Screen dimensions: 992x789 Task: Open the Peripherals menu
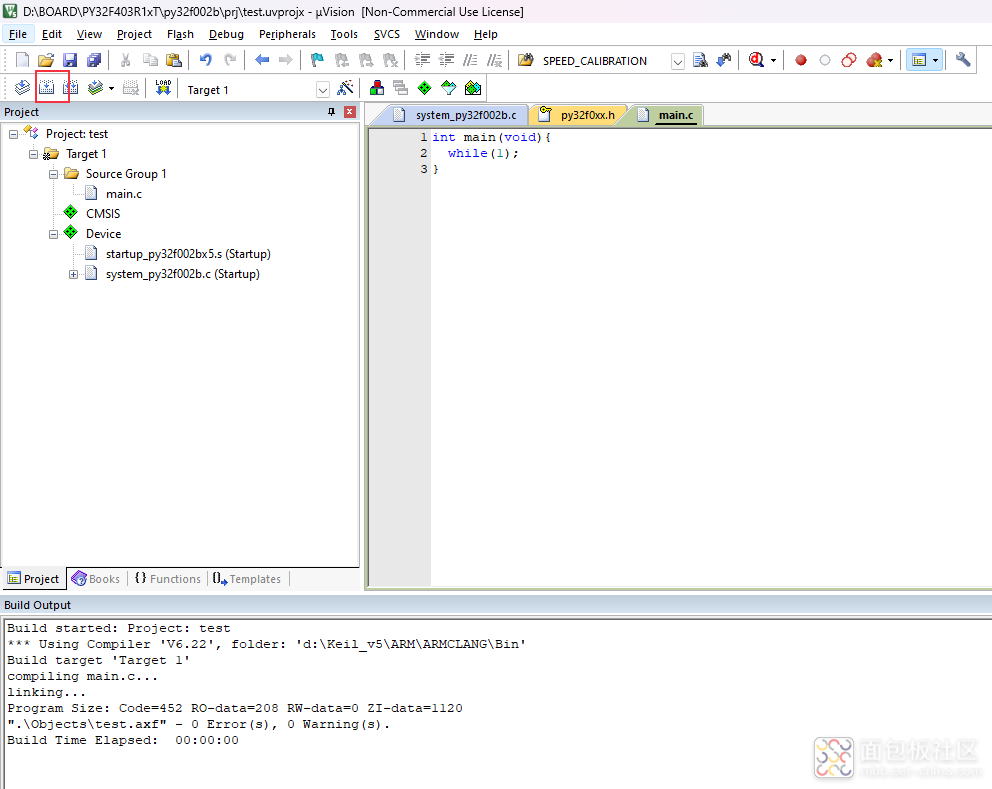[x=287, y=34]
